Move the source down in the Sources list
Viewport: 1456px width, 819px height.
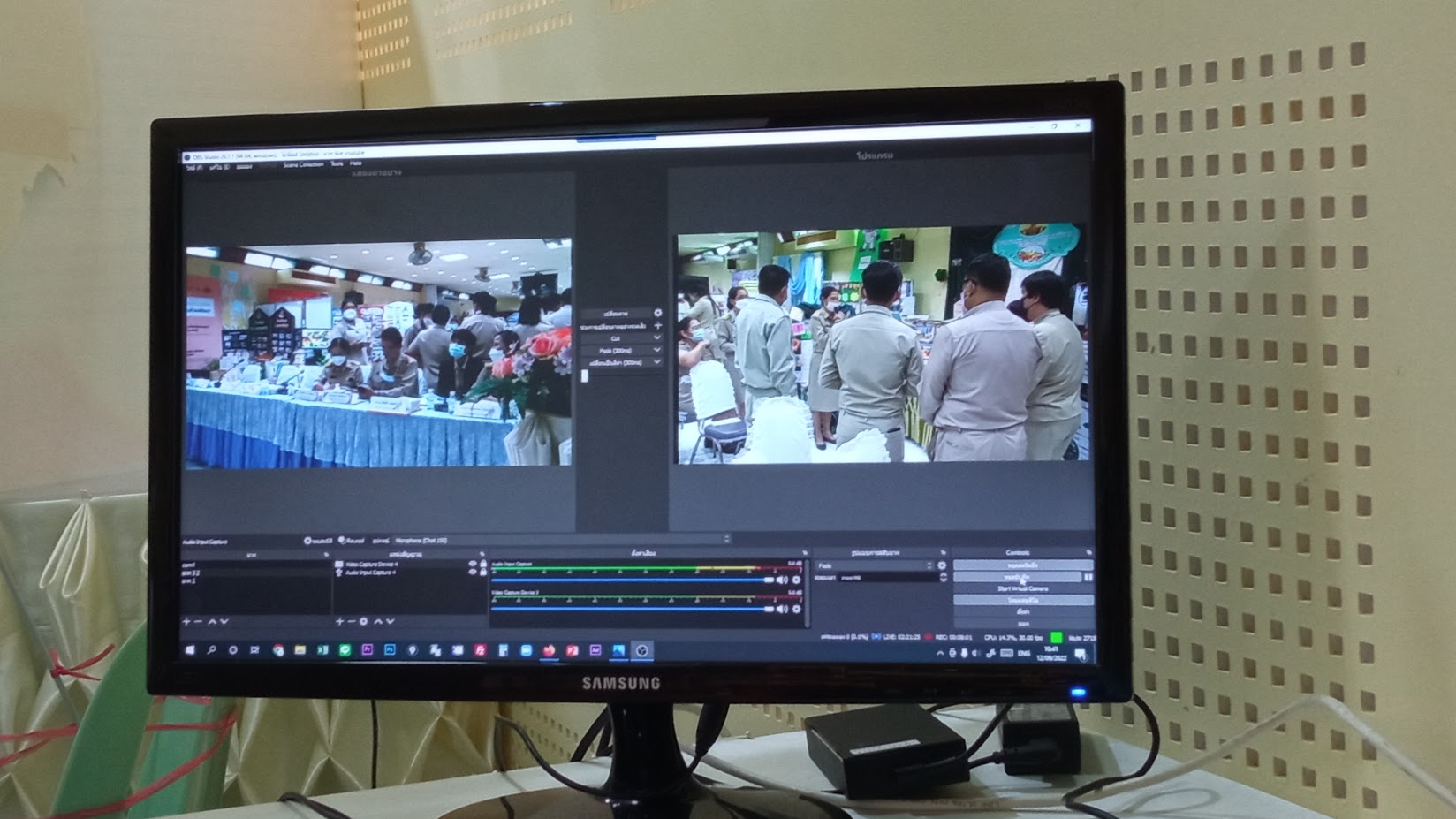[391, 622]
